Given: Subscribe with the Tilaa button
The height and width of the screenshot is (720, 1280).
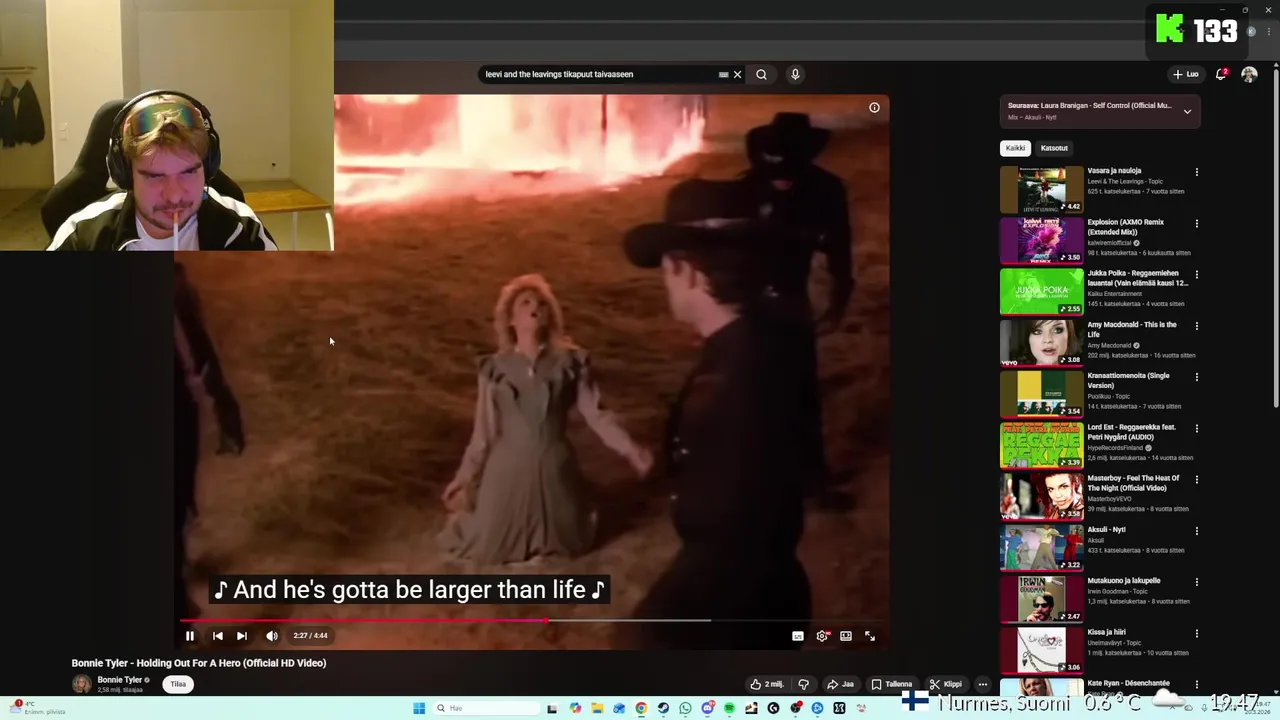Looking at the screenshot, I should pyautogui.click(x=178, y=684).
